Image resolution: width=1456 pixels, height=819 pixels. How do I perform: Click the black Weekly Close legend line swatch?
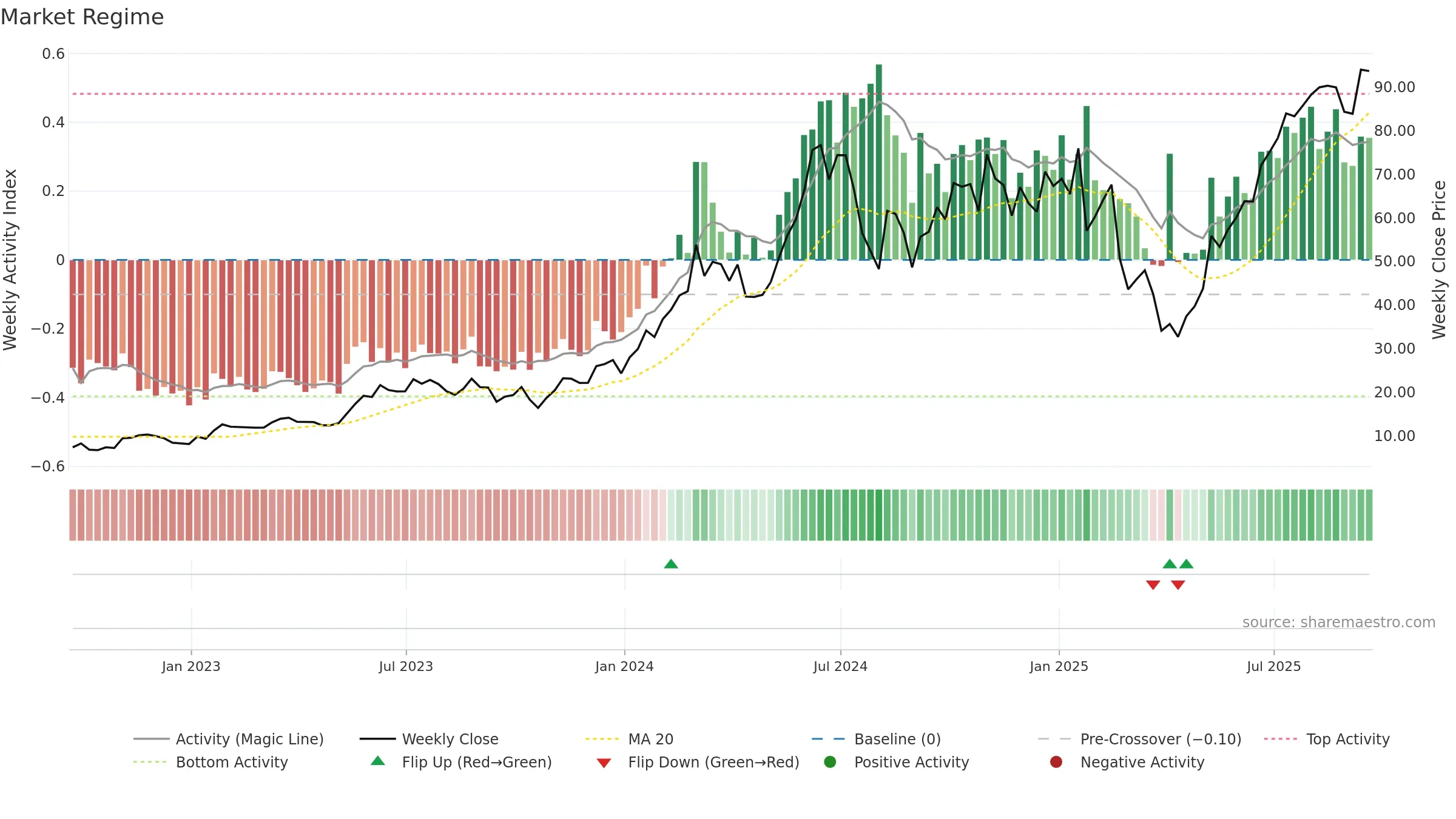[x=378, y=739]
